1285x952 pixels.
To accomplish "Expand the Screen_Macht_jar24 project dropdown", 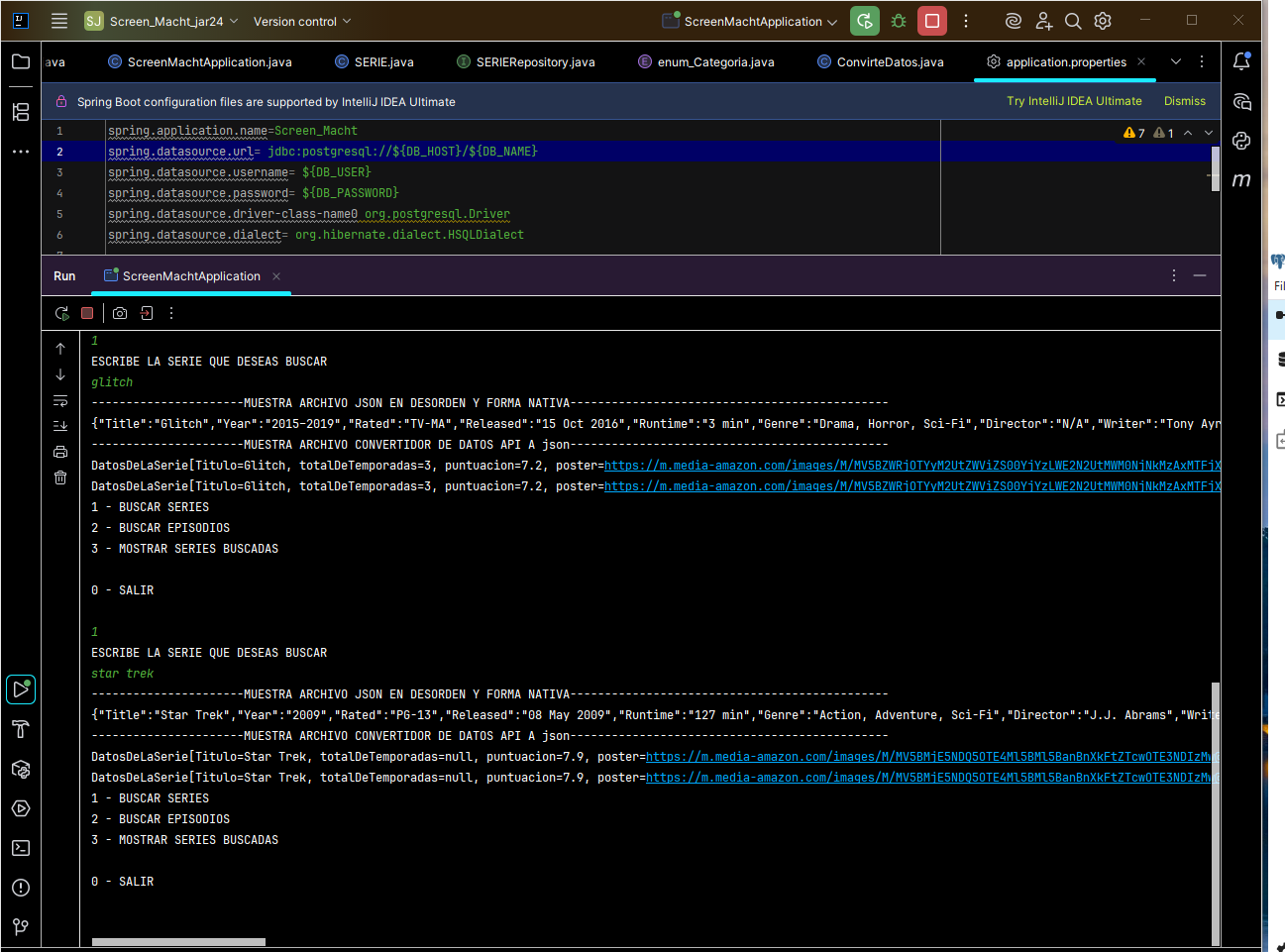I will (162, 21).
